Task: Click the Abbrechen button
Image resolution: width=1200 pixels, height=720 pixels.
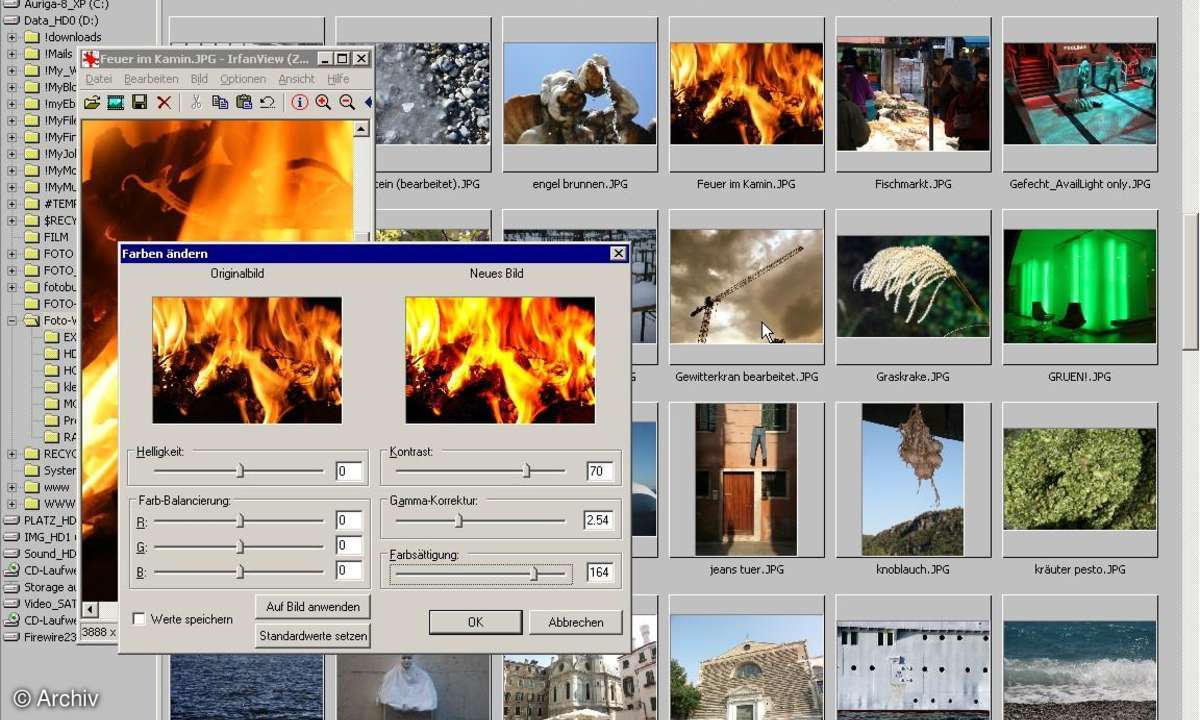Action: [576, 622]
